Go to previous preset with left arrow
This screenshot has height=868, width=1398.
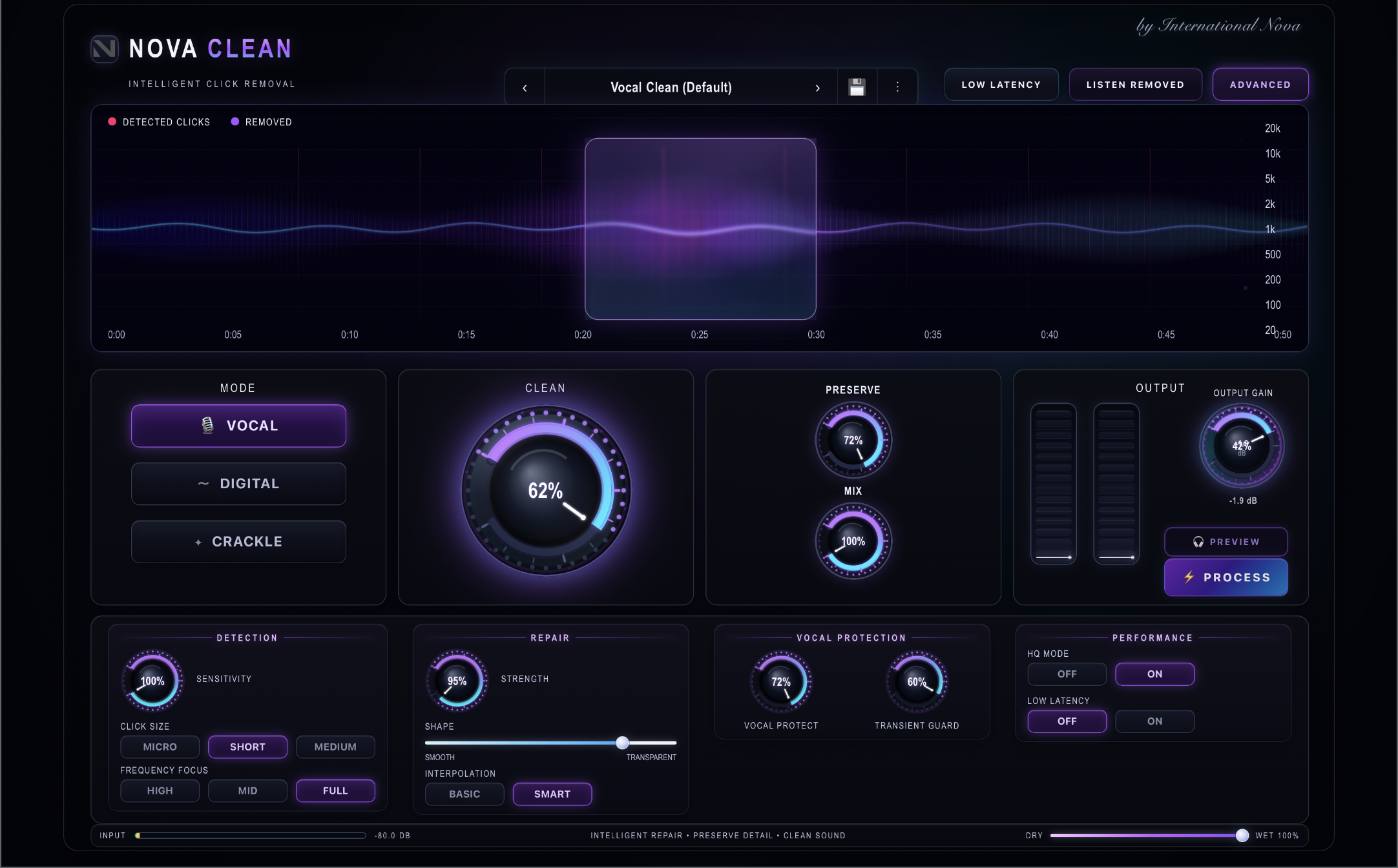point(525,87)
